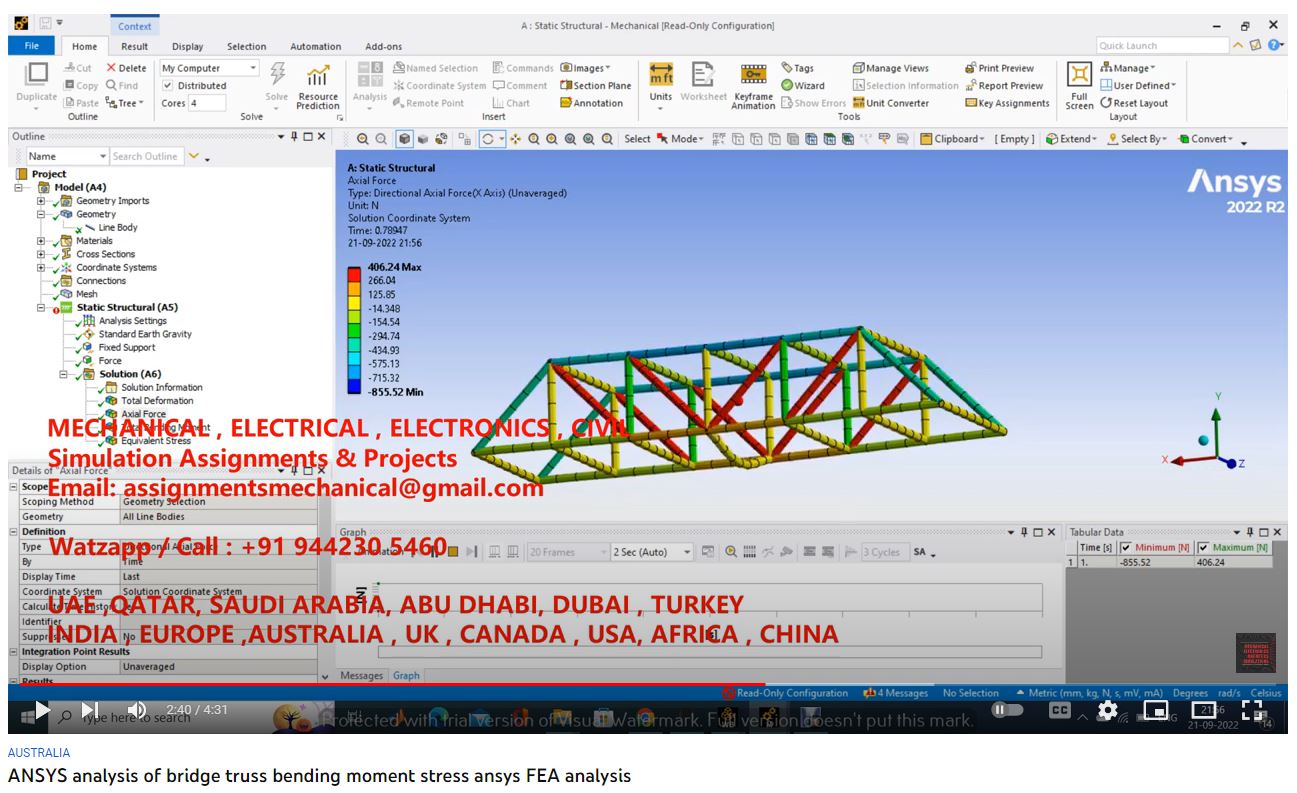1297x793 pixels.
Task: Open the File menu
Action: pos(32,46)
